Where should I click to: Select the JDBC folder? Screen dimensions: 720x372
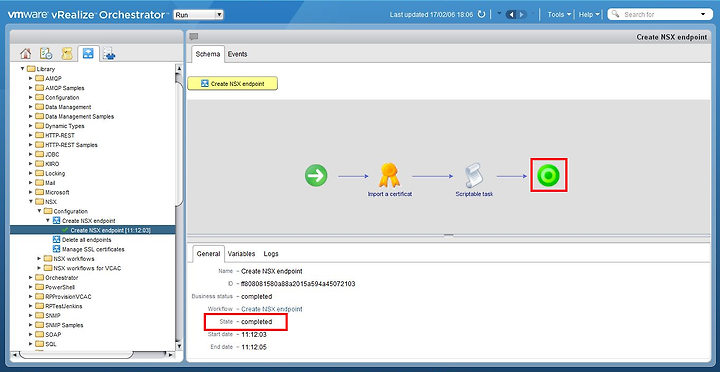tap(52, 154)
